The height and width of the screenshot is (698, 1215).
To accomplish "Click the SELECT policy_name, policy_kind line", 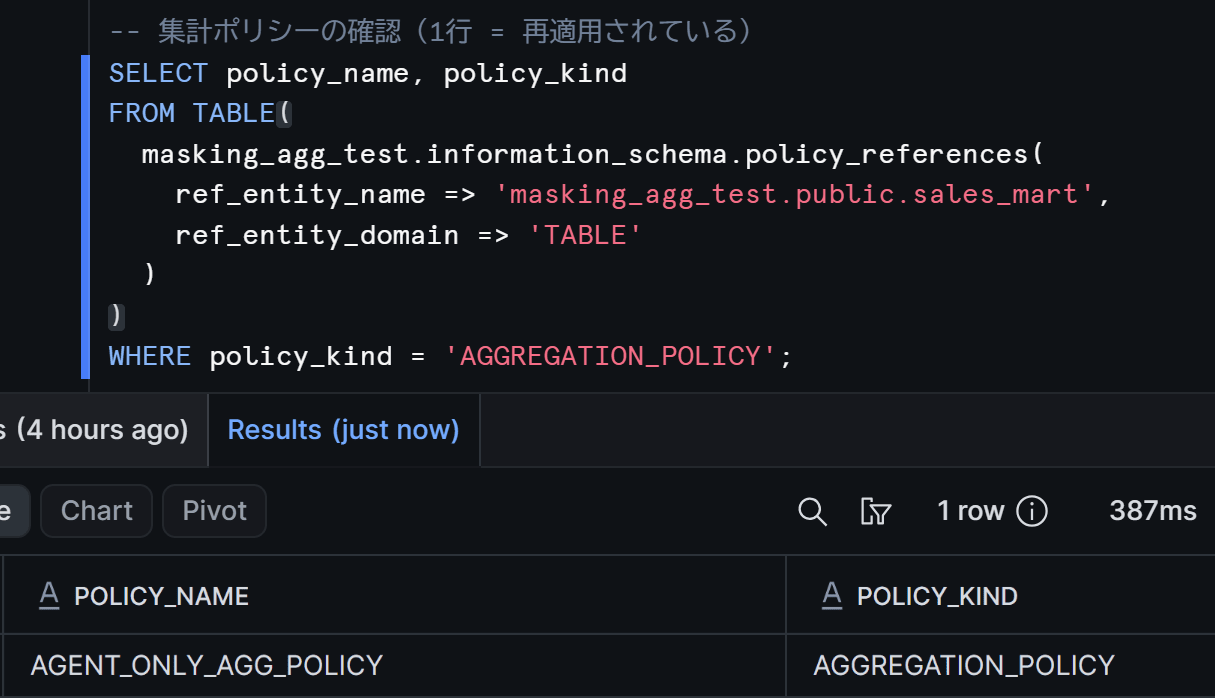I will coord(368,74).
